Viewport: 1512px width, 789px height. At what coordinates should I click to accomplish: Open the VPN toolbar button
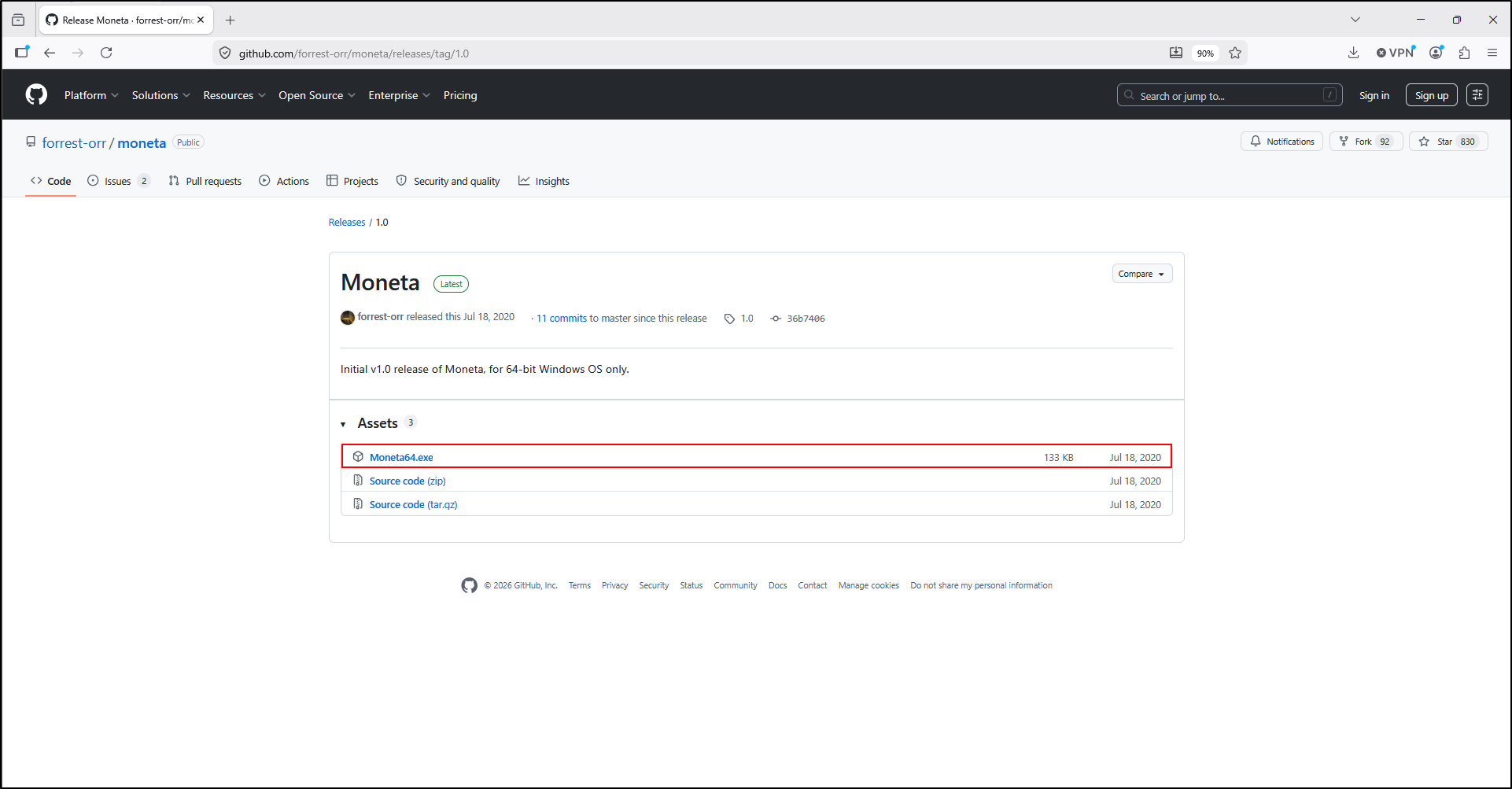coord(1396,53)
